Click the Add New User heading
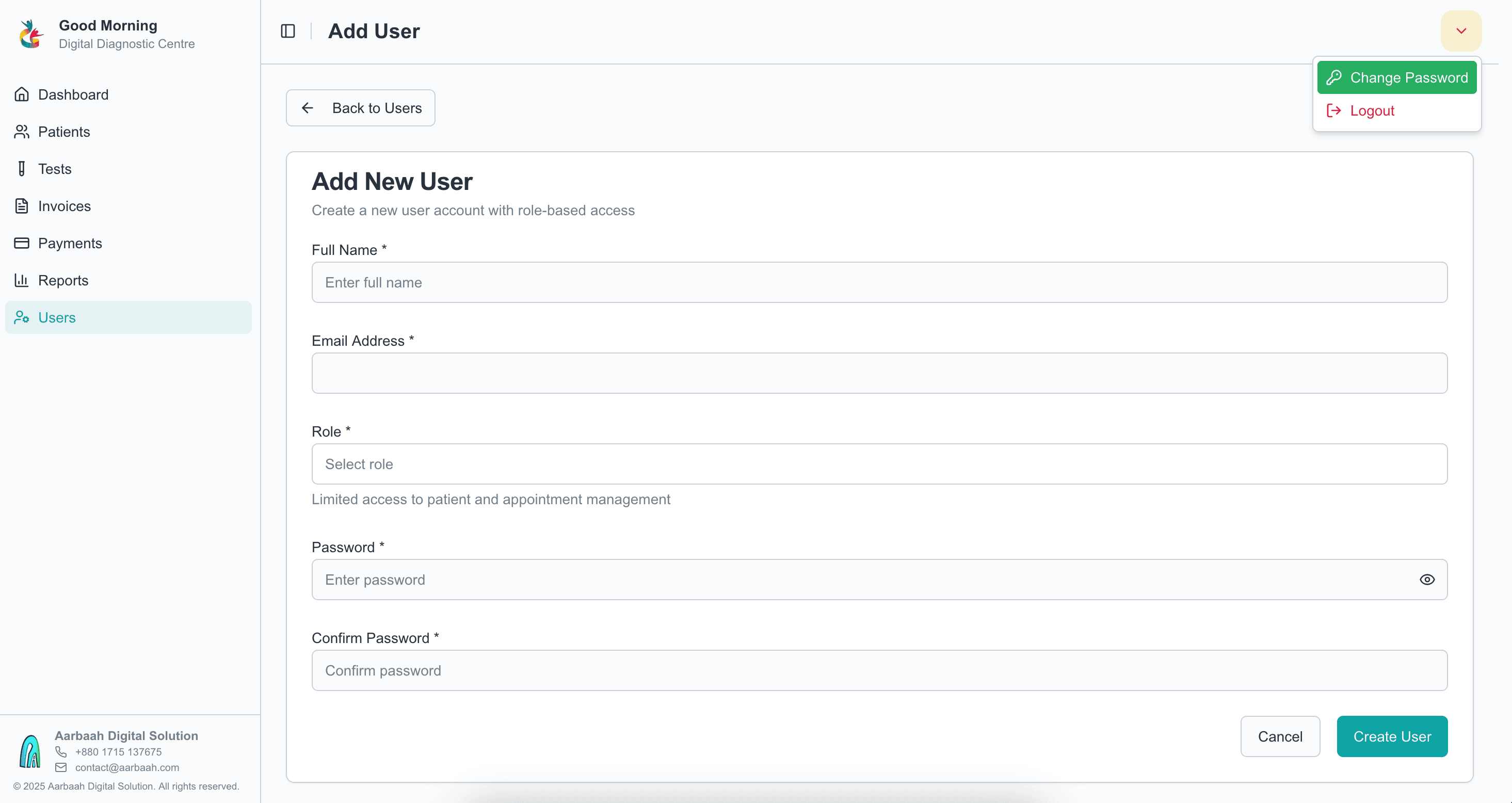Screen dimensions: 1512x803 tap(392, 181)
